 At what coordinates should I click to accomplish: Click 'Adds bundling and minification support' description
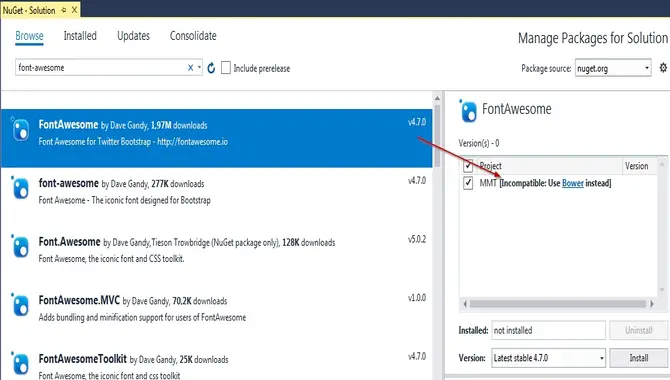pos(142,317)
